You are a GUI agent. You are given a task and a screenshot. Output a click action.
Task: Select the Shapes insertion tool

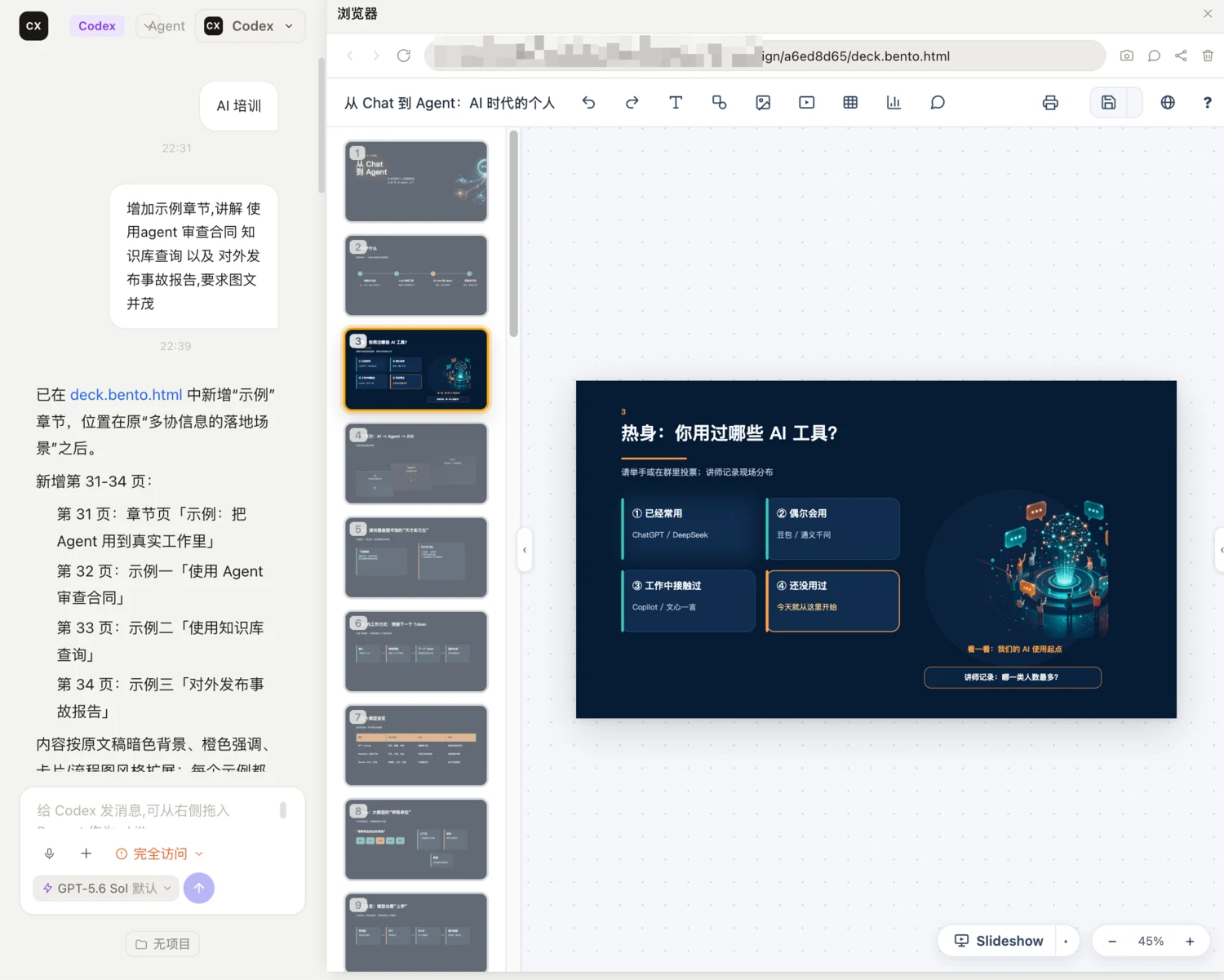coord(719,103)
